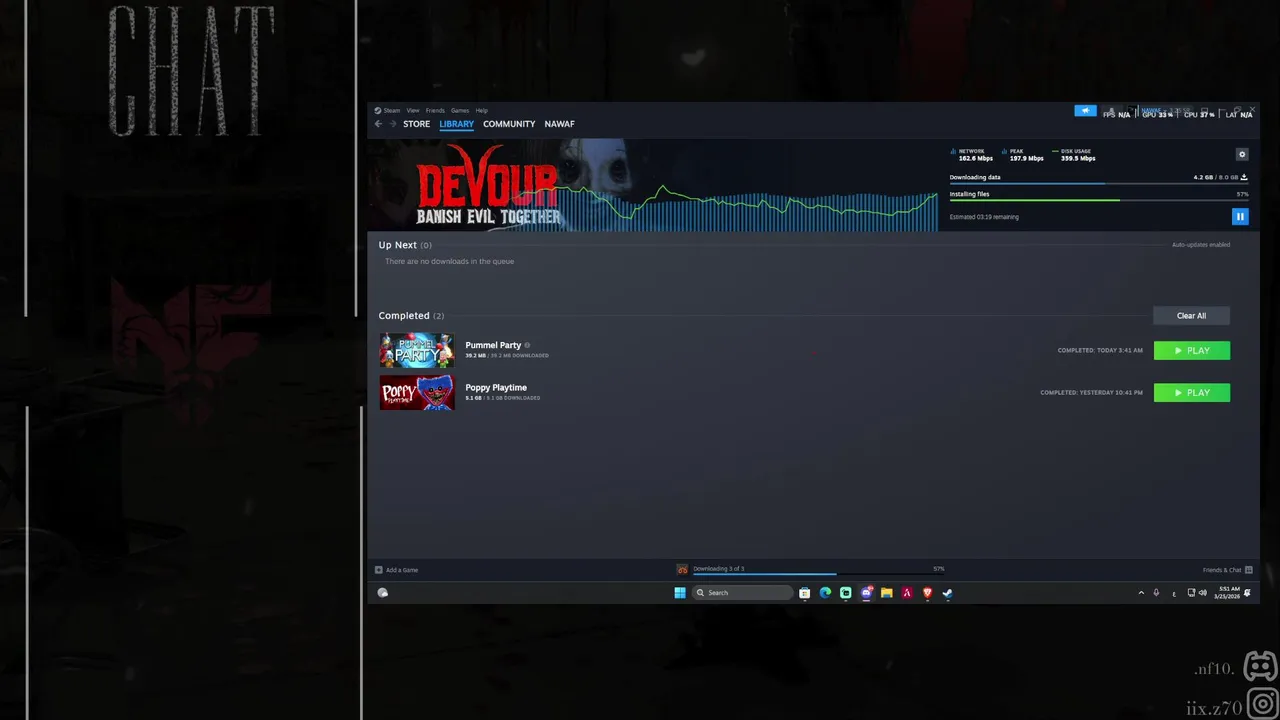The height and width of the screenshot is (720, 1280).
Task: Open the NAWAF profile tab
Action: pyautogui.click(x=559, y=124)
